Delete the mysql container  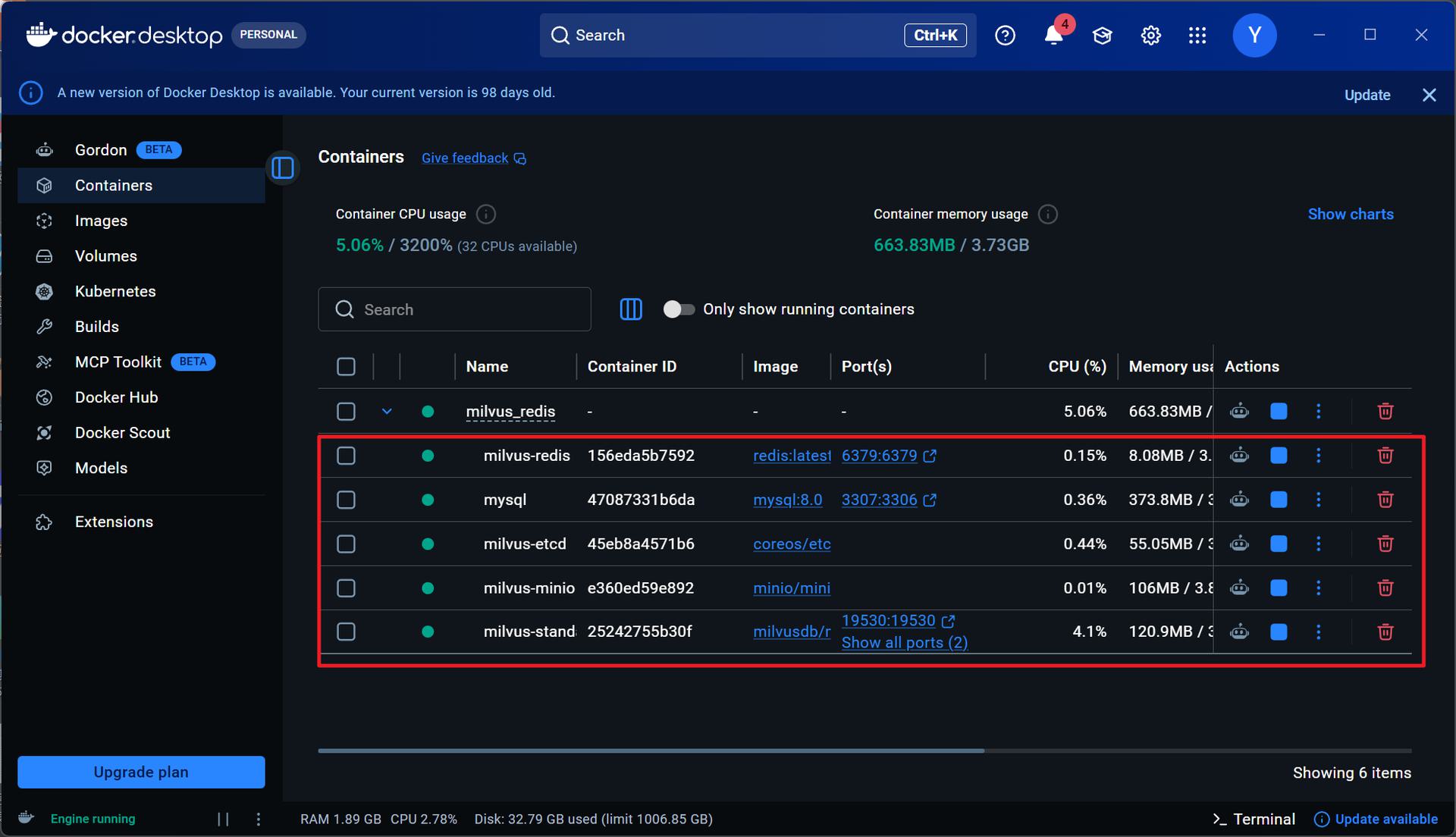1385,500
